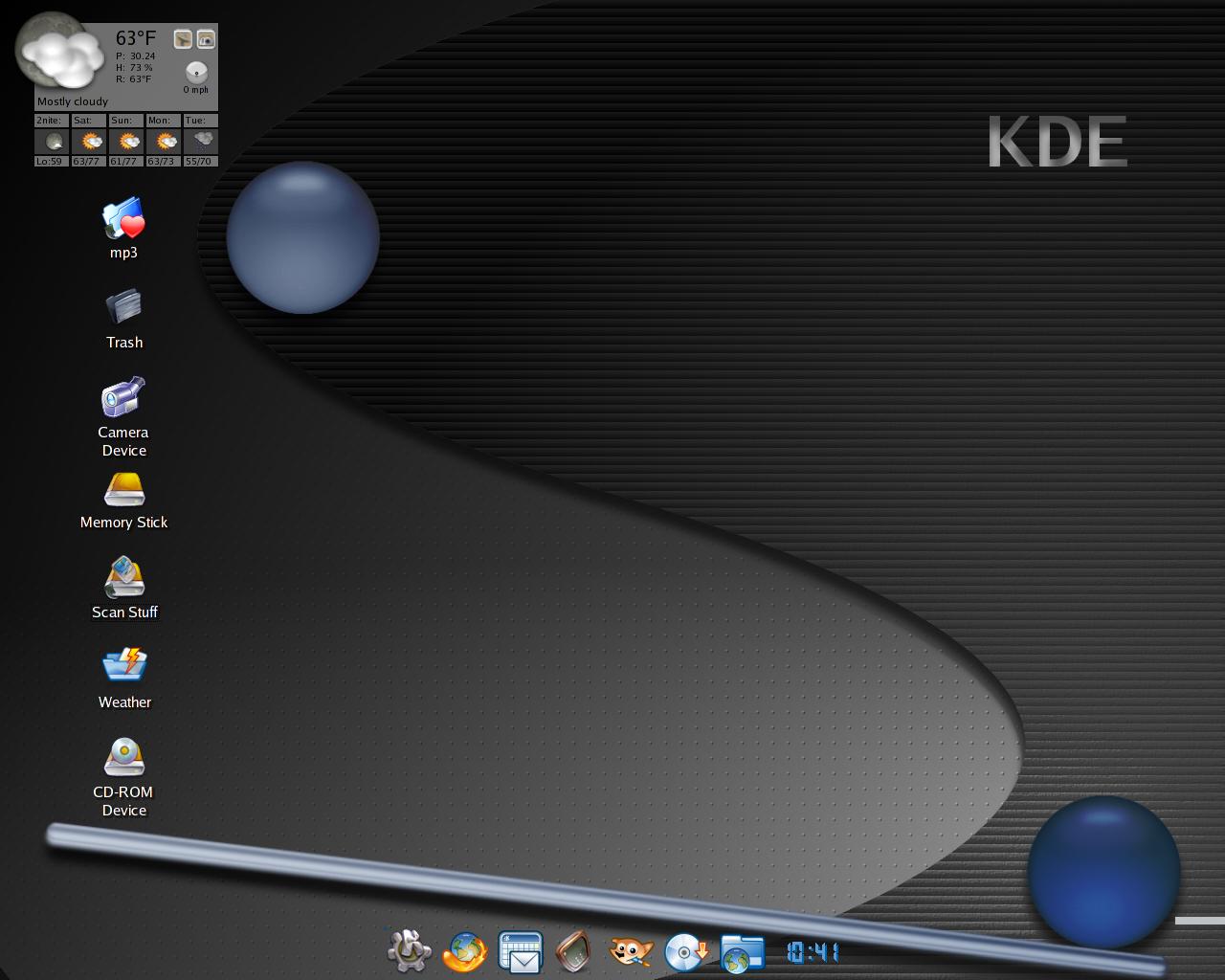Click the 'Mostly cloudy' condition text
Screen dimensions: 1225x980
73,101
